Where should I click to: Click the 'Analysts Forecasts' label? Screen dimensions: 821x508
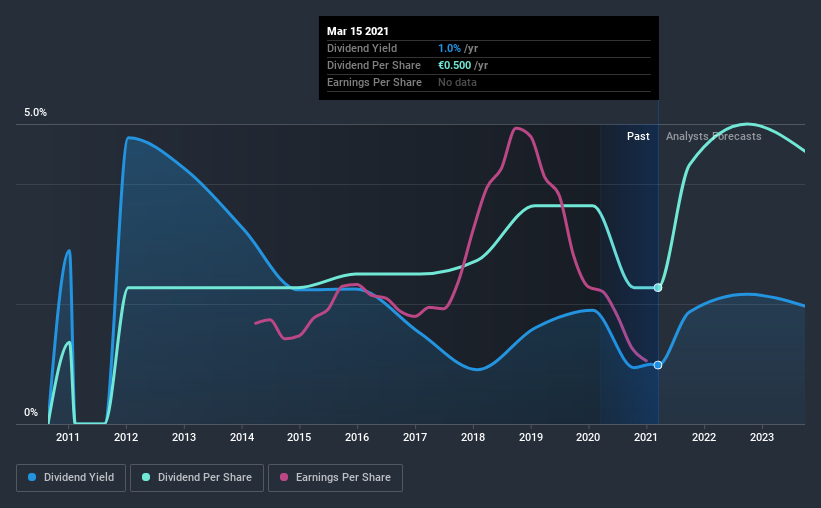pyautogui.click(x=713, y=136)
